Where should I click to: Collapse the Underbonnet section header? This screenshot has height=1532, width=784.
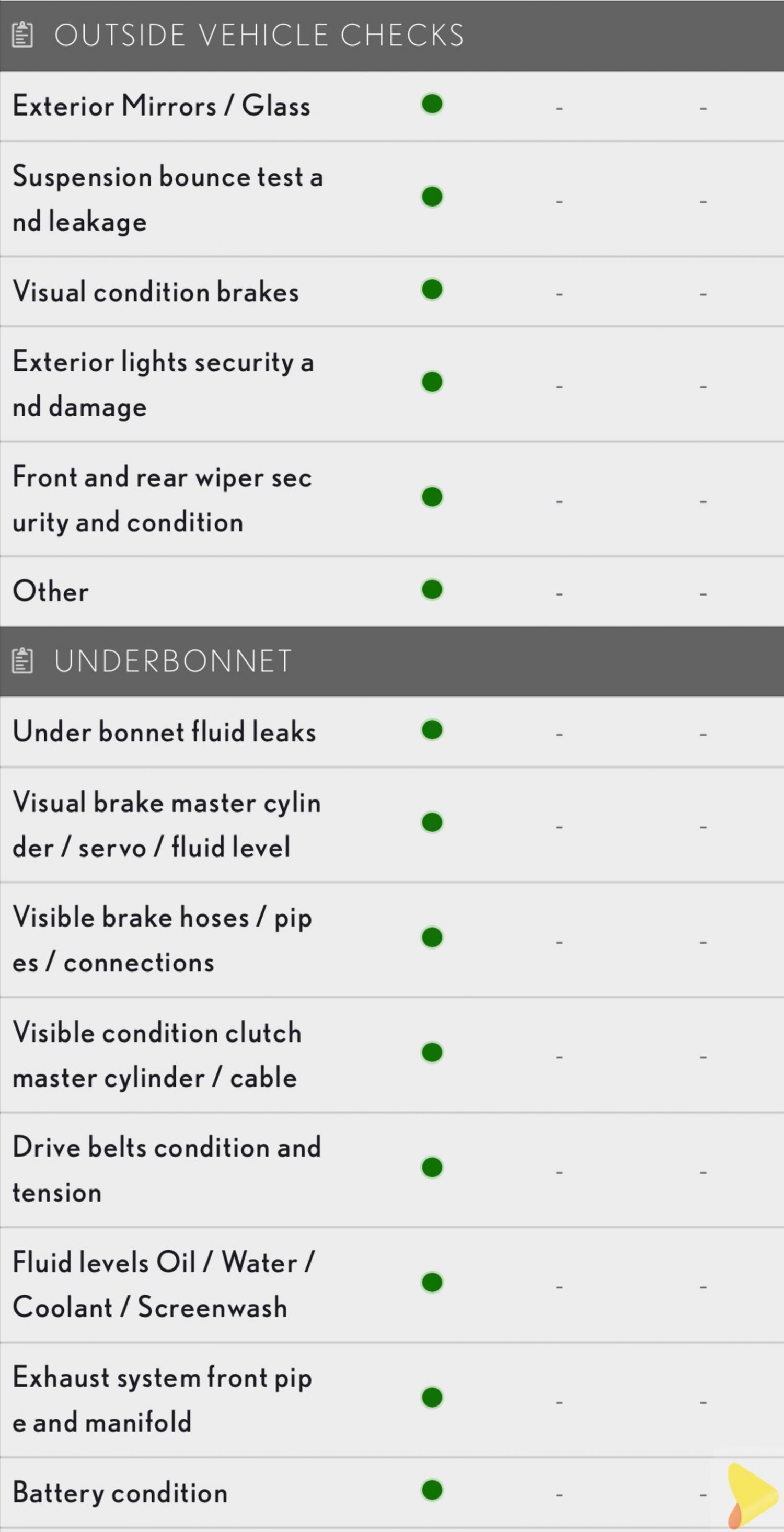tap(391, 661)
